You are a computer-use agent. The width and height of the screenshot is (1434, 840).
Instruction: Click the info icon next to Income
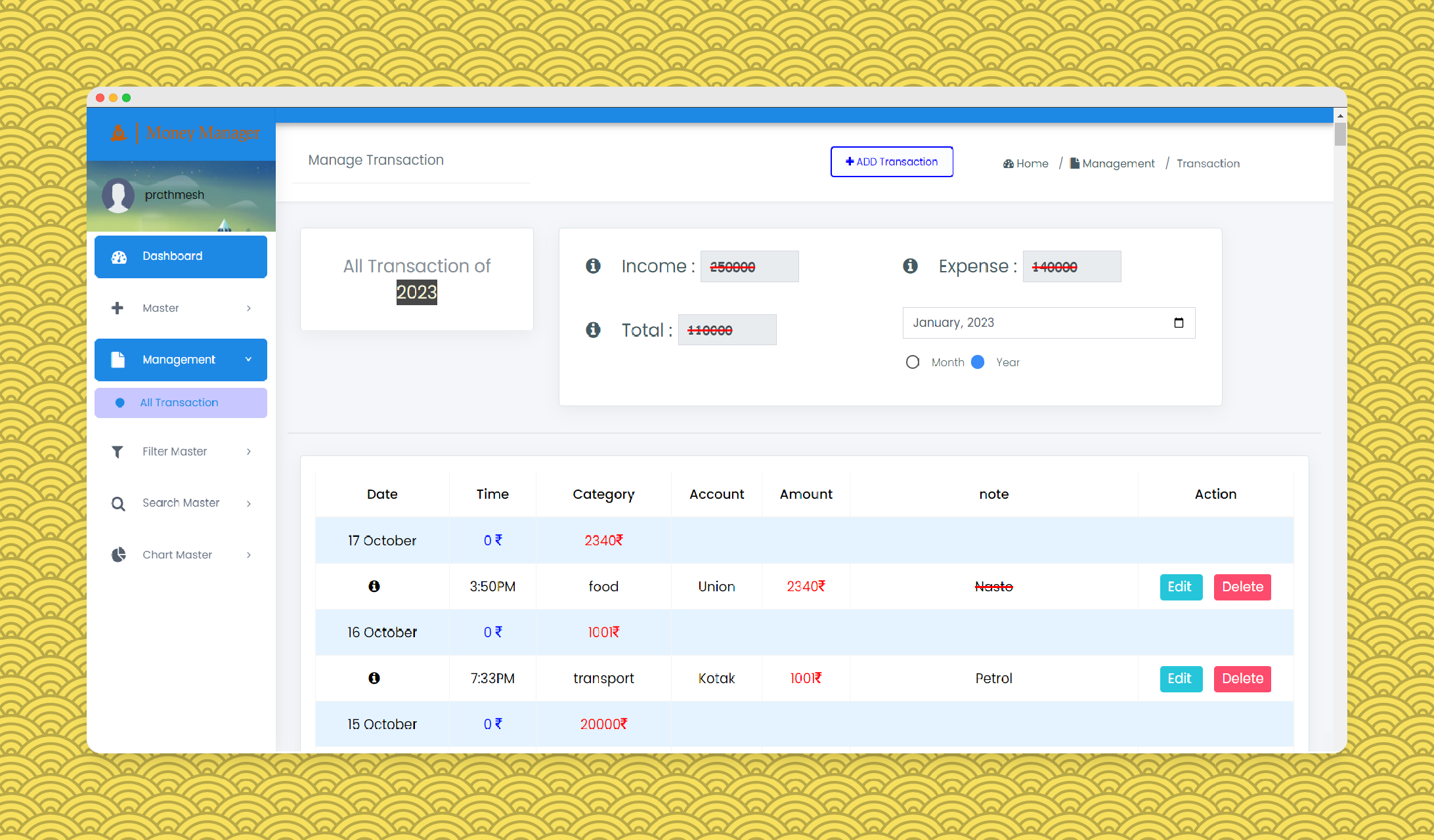593,266
